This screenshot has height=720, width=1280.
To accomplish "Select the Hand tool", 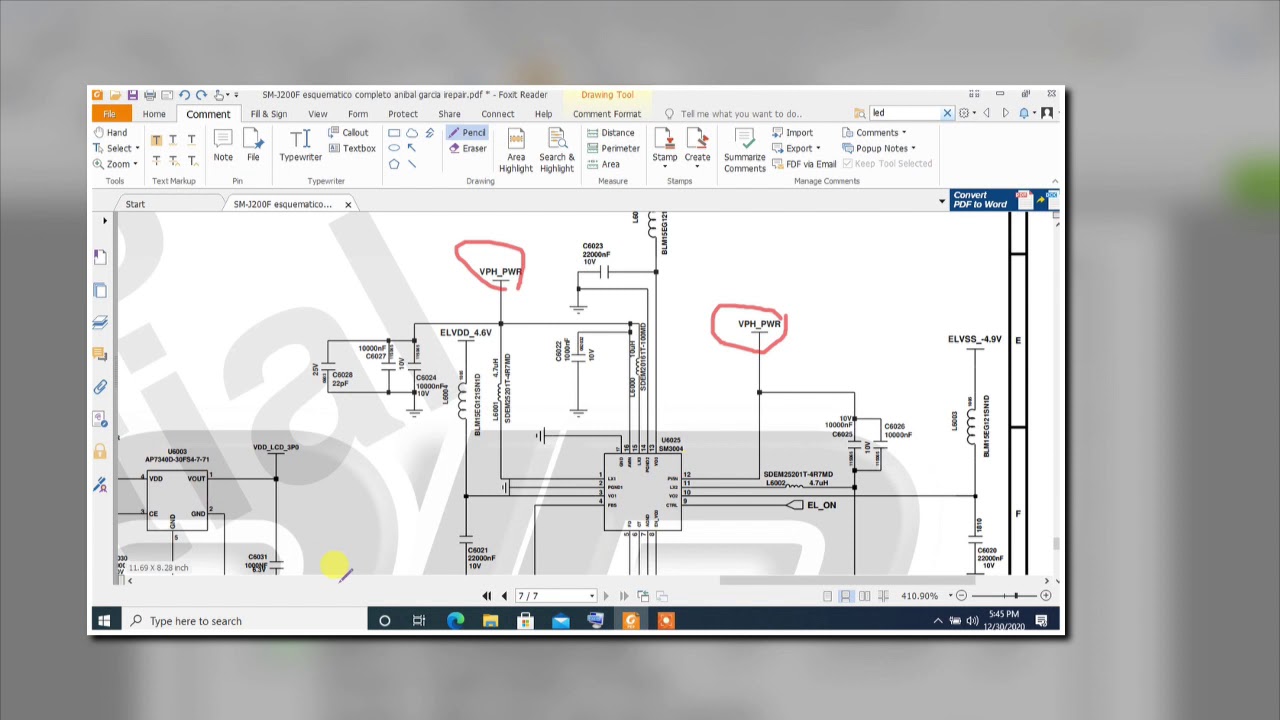I will pos(110,132).
